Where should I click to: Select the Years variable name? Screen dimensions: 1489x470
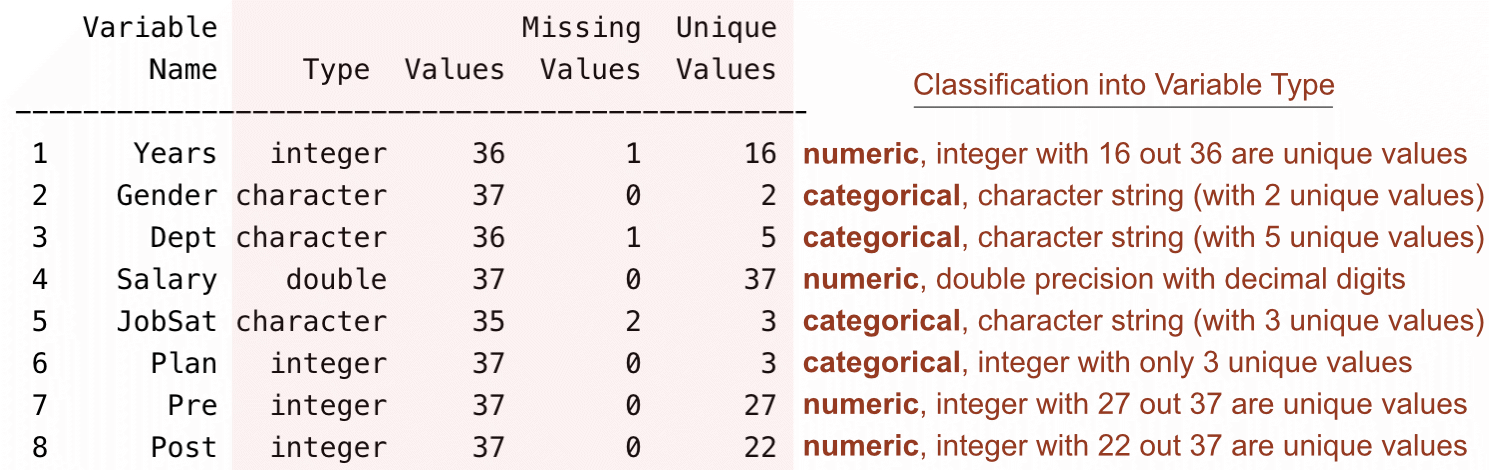175,154
